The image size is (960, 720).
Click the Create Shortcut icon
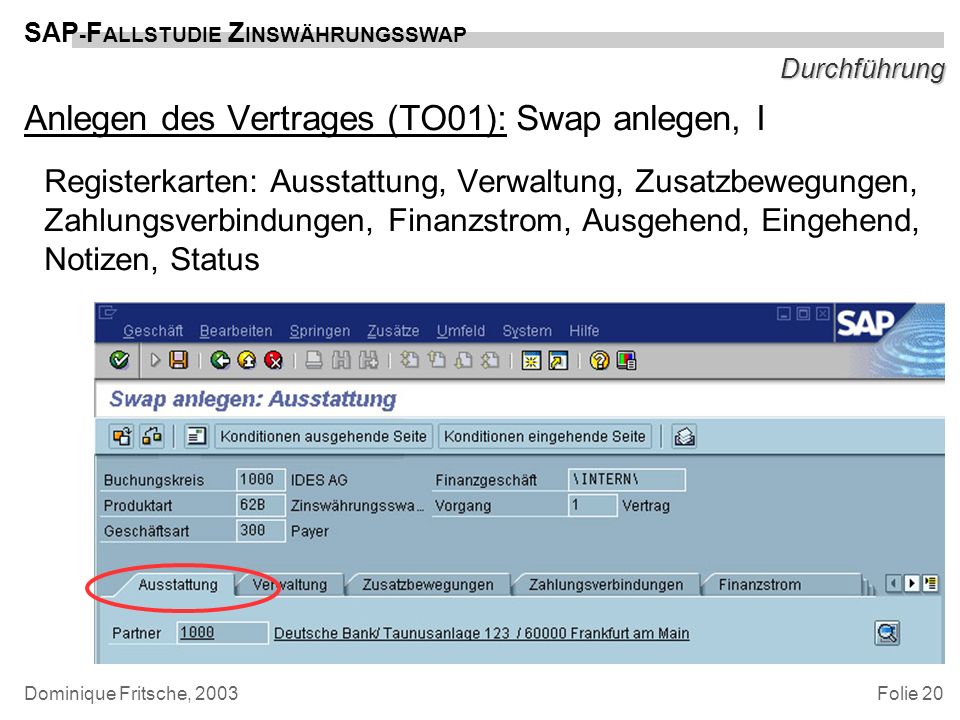coord(558,361)
